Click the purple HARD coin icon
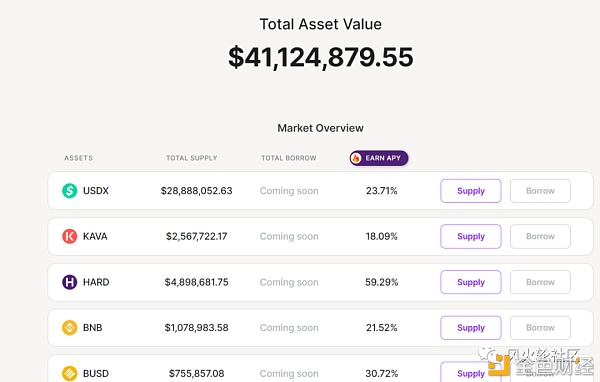 pyautogui.click(x=70, y=282)
